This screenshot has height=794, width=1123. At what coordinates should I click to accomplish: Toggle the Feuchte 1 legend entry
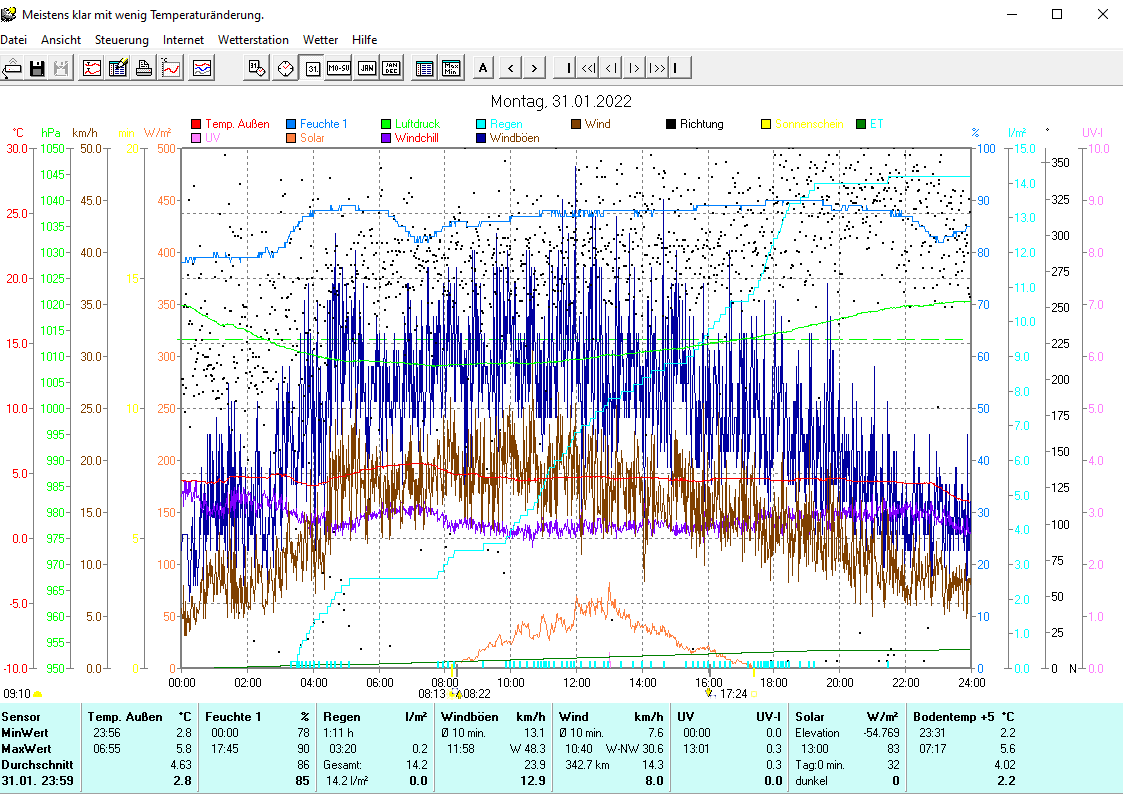317,124
